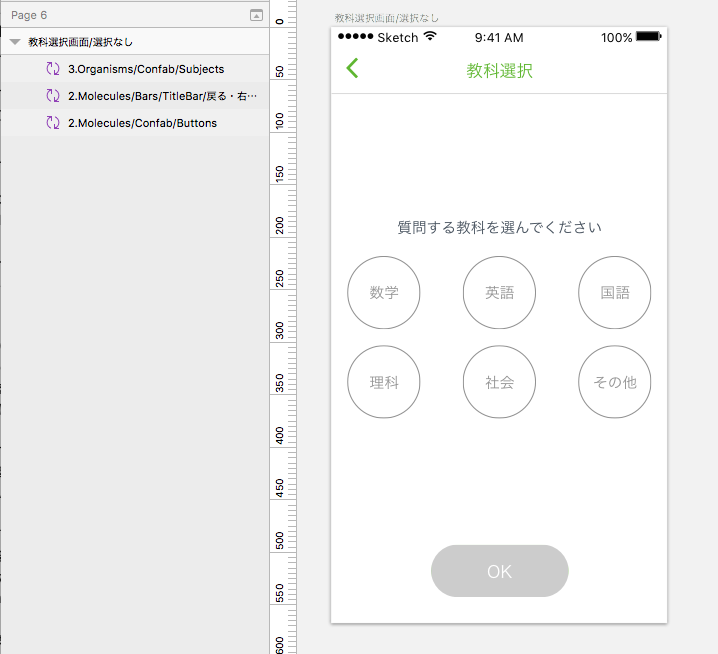Select the 2.Molecules/Confab/Buttons layer
The image size is (718, 654).
click(x=135, y=123)
